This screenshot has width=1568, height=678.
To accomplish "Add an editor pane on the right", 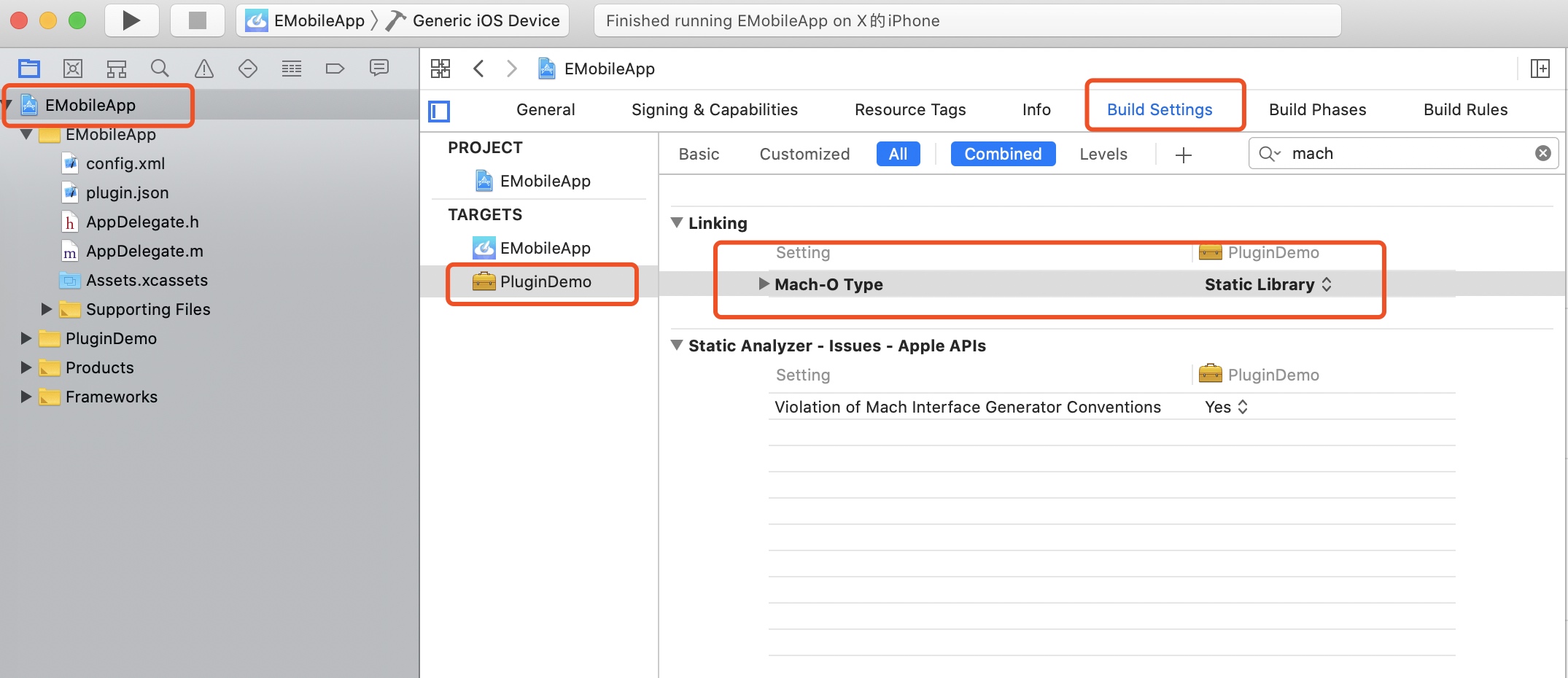I will [x=1540, y=69].
